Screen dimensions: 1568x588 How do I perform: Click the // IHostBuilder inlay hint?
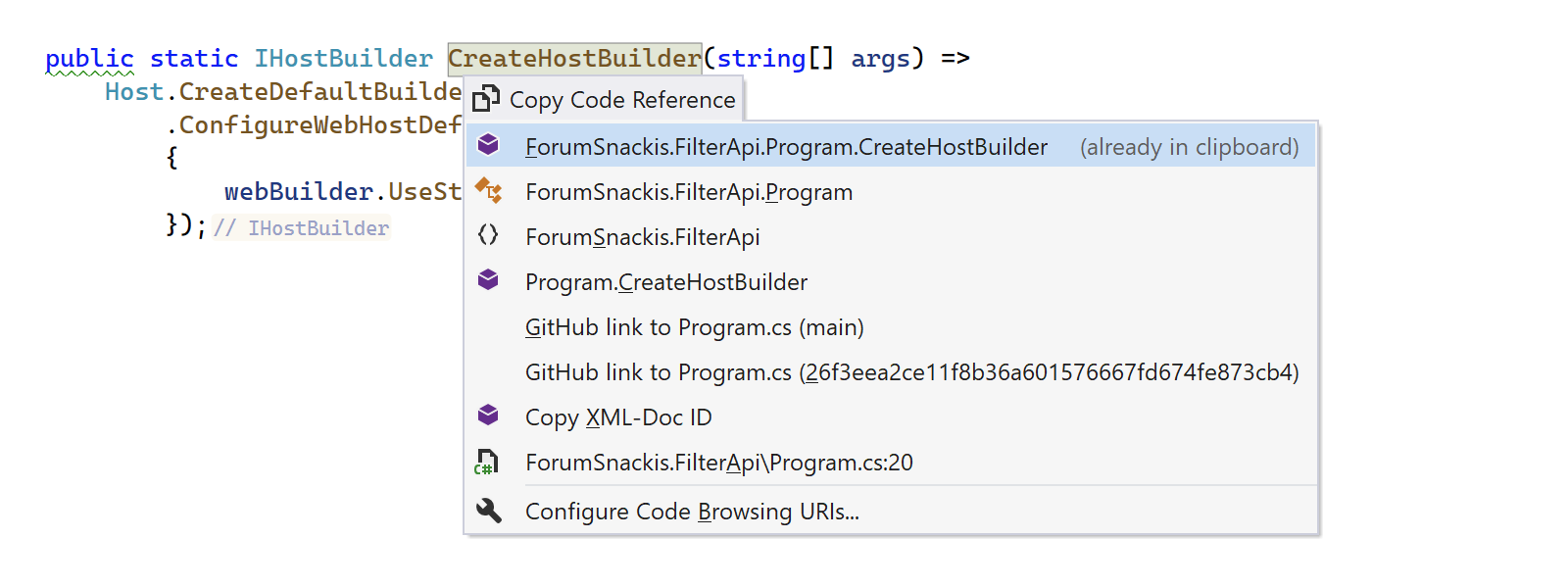click(301, 228)
